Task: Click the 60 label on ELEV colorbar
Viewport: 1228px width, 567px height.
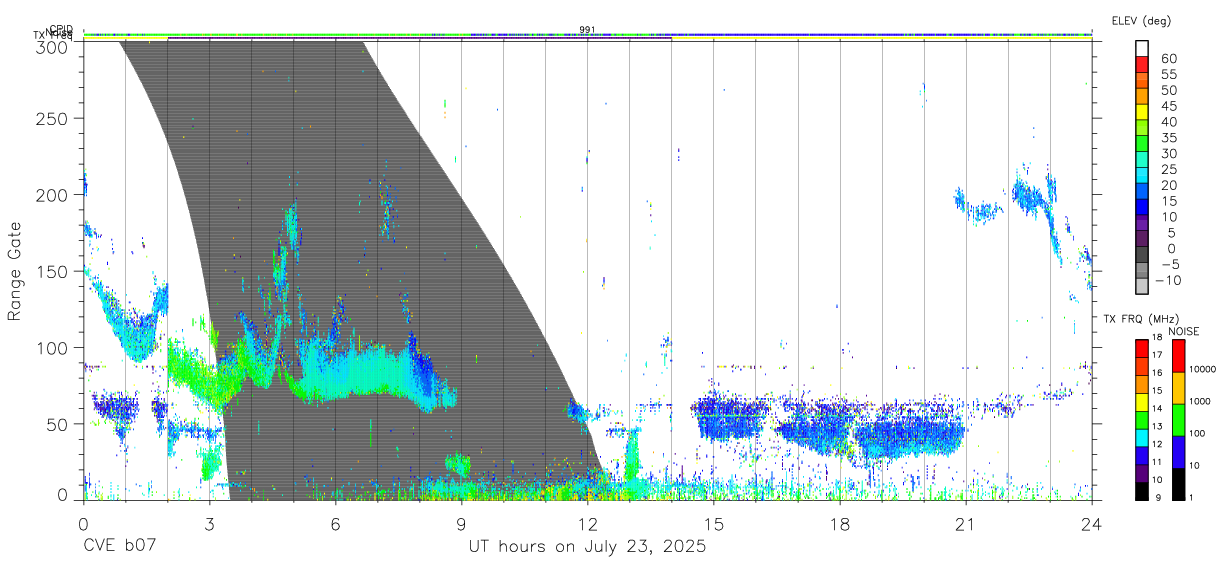Action: pyautogui.click(x=1169, y=58)
